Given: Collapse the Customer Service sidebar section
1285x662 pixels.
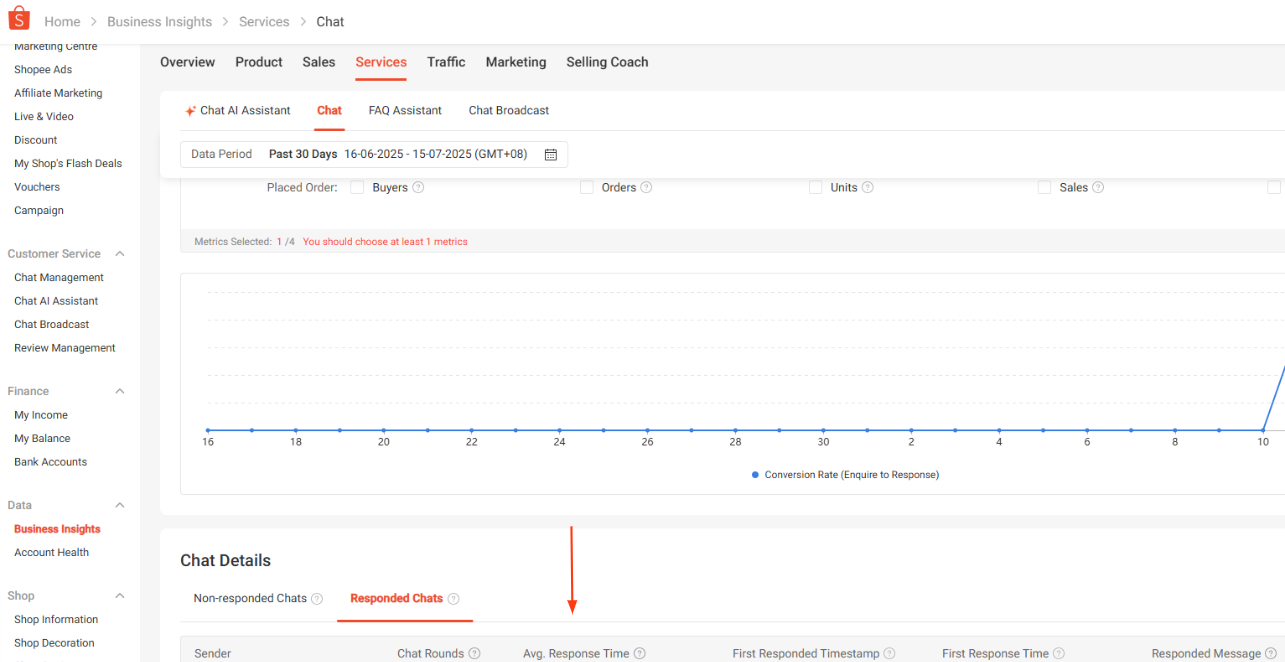Looking at the screenshot, I should (120, 254).
